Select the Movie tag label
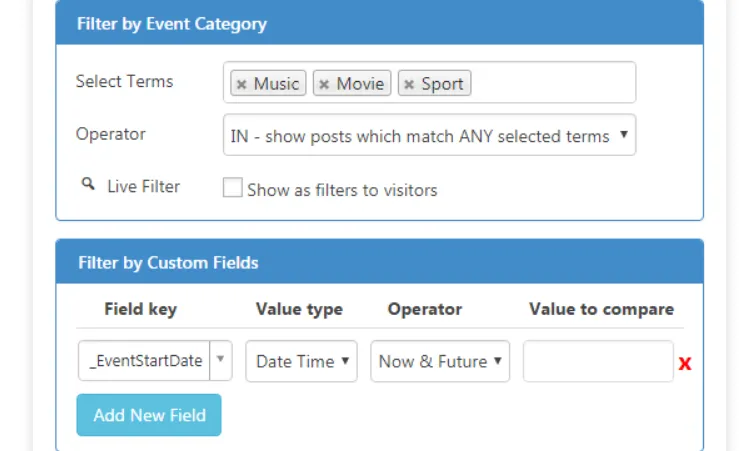 360,84
